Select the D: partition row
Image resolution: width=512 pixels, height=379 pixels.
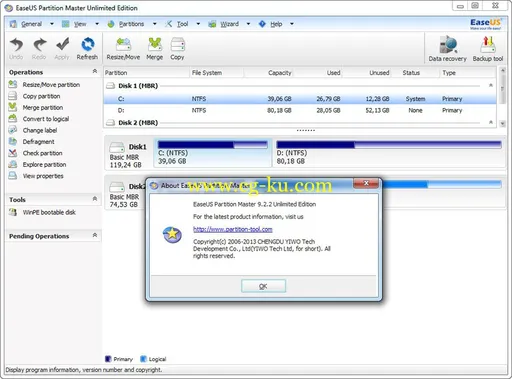click(300, 110)
